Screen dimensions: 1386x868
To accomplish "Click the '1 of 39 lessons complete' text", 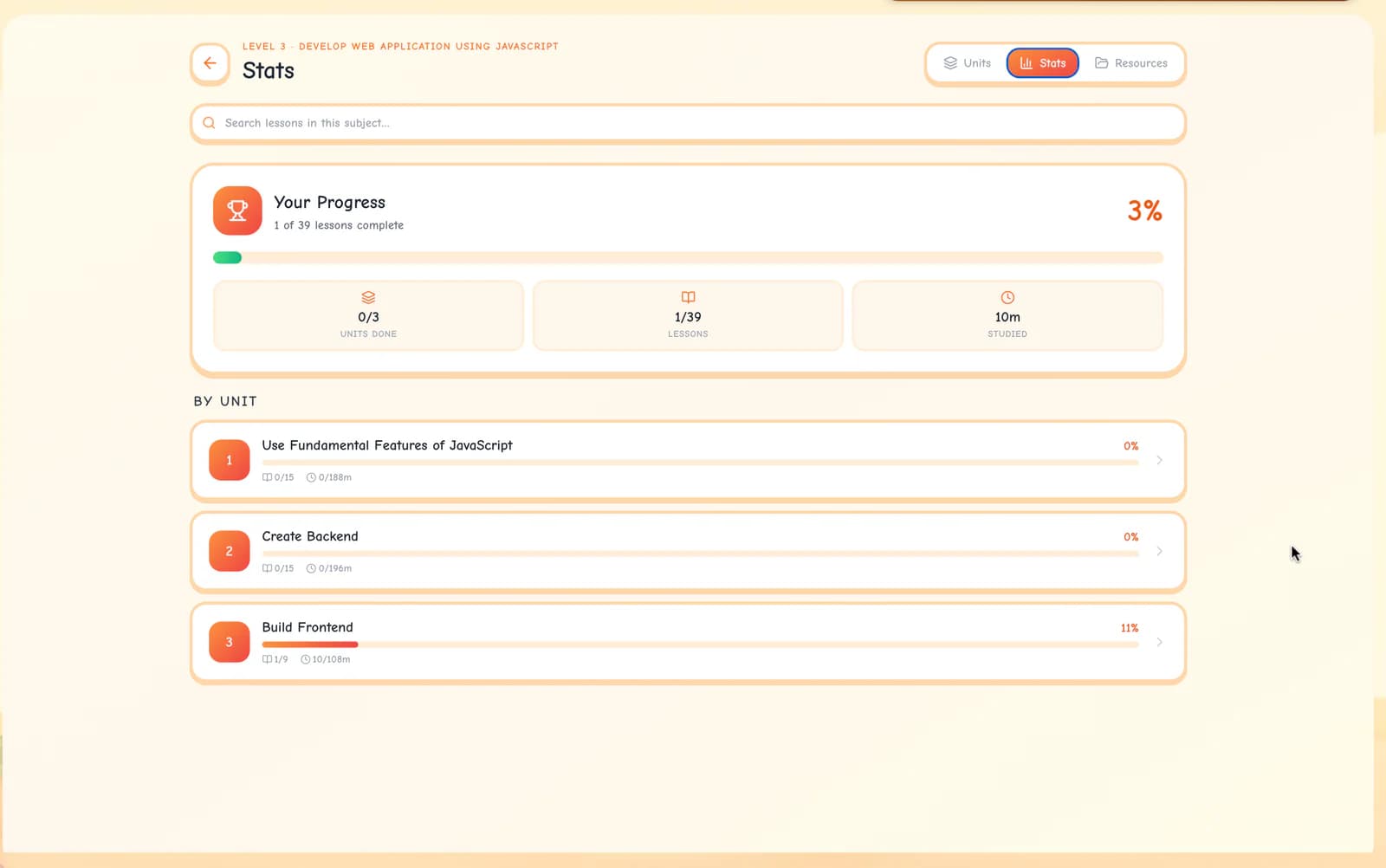I will pos(339,225).
